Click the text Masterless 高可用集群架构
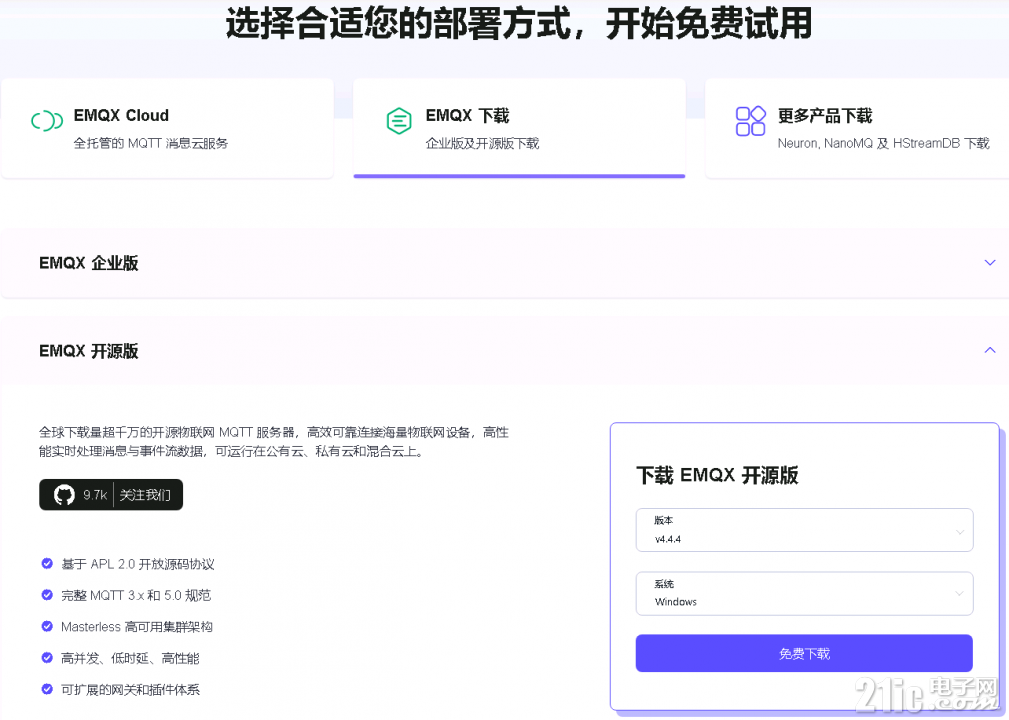1009x720 pixels. [136, 627]
